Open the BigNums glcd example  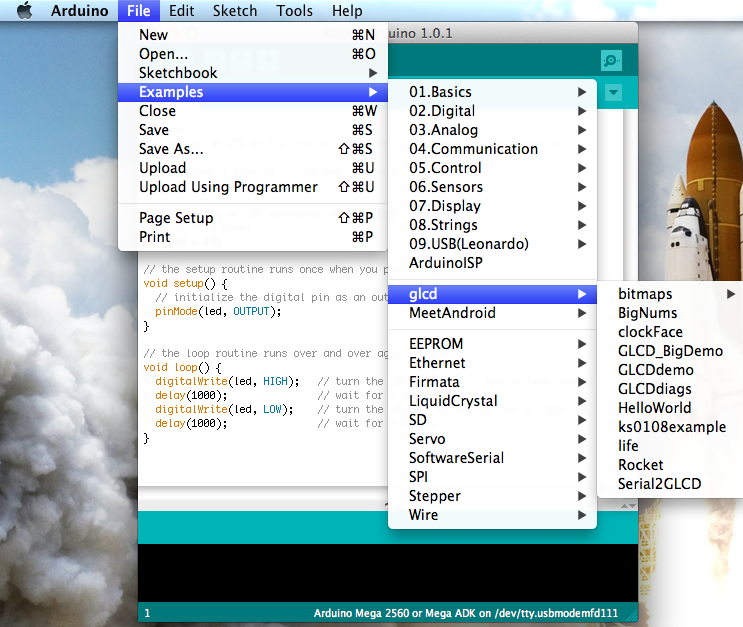coord(670,313)
